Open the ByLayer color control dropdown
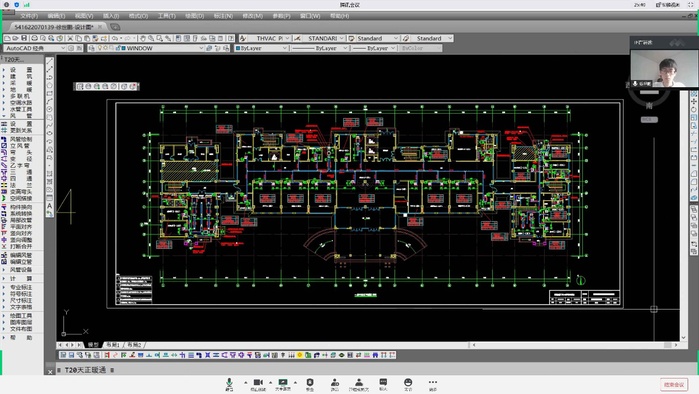The height and width of the screenshot is (394, 699). (261, 48)
